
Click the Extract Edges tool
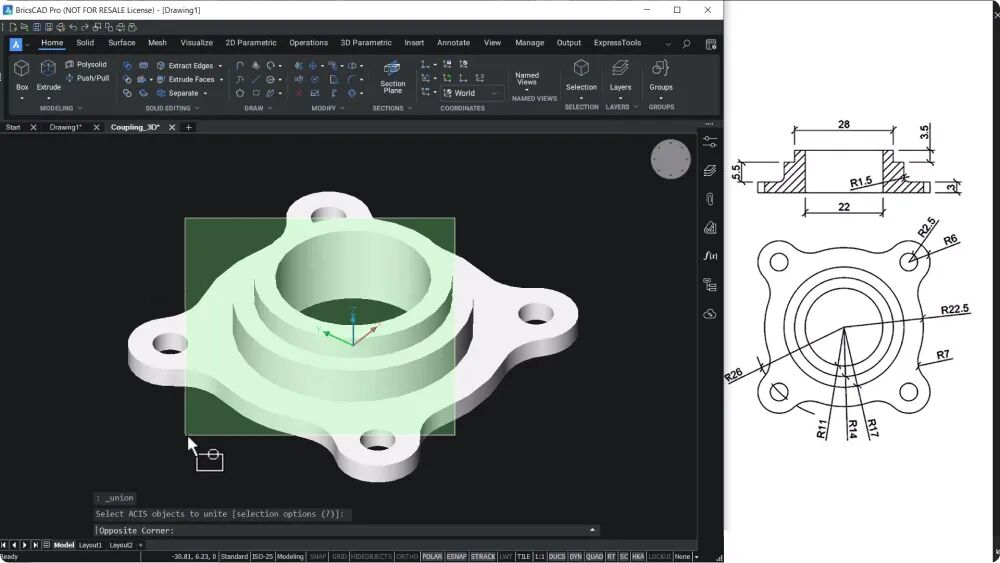coord(185,66)
